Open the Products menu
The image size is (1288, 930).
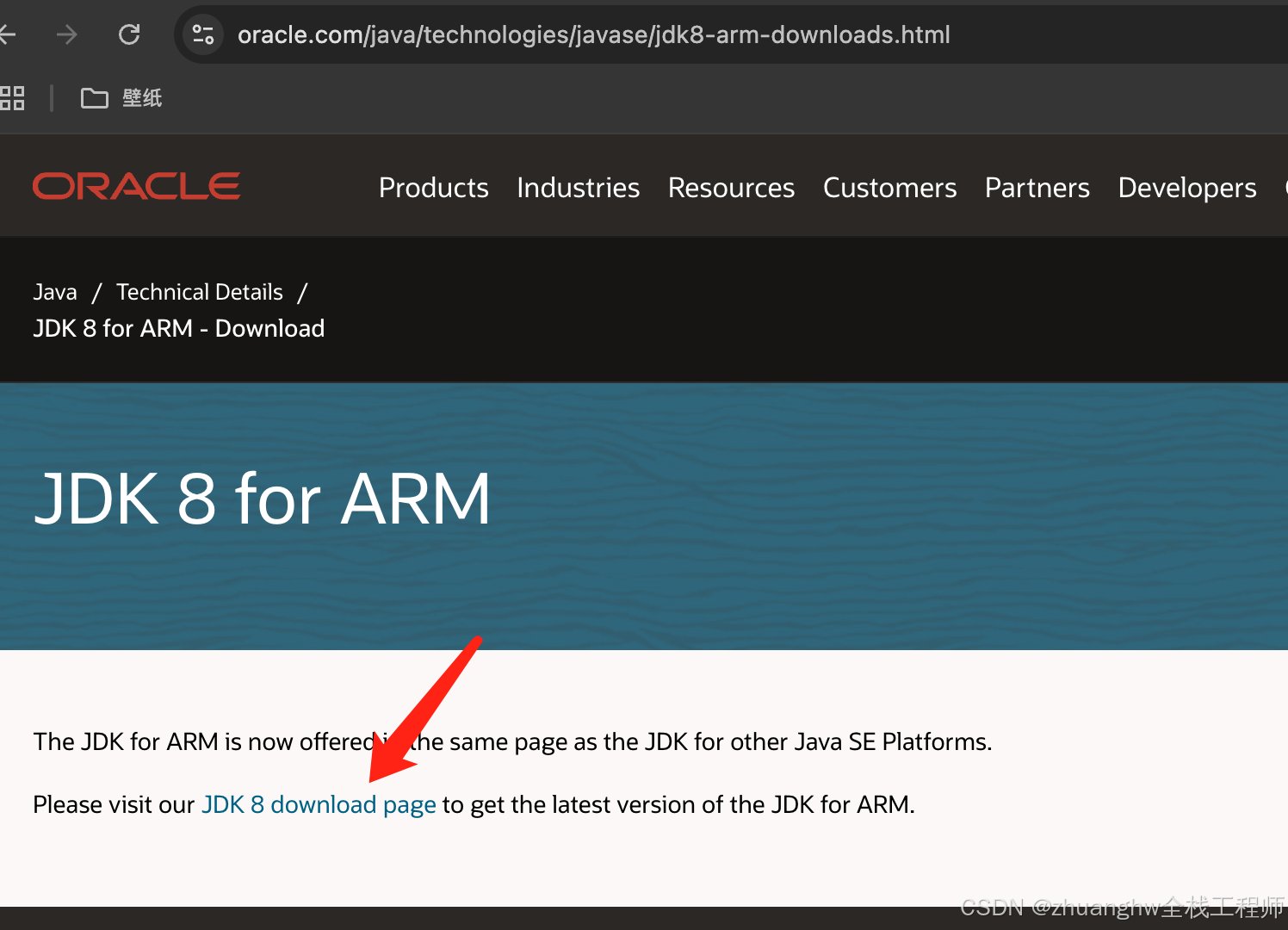[x=434, y=188]
